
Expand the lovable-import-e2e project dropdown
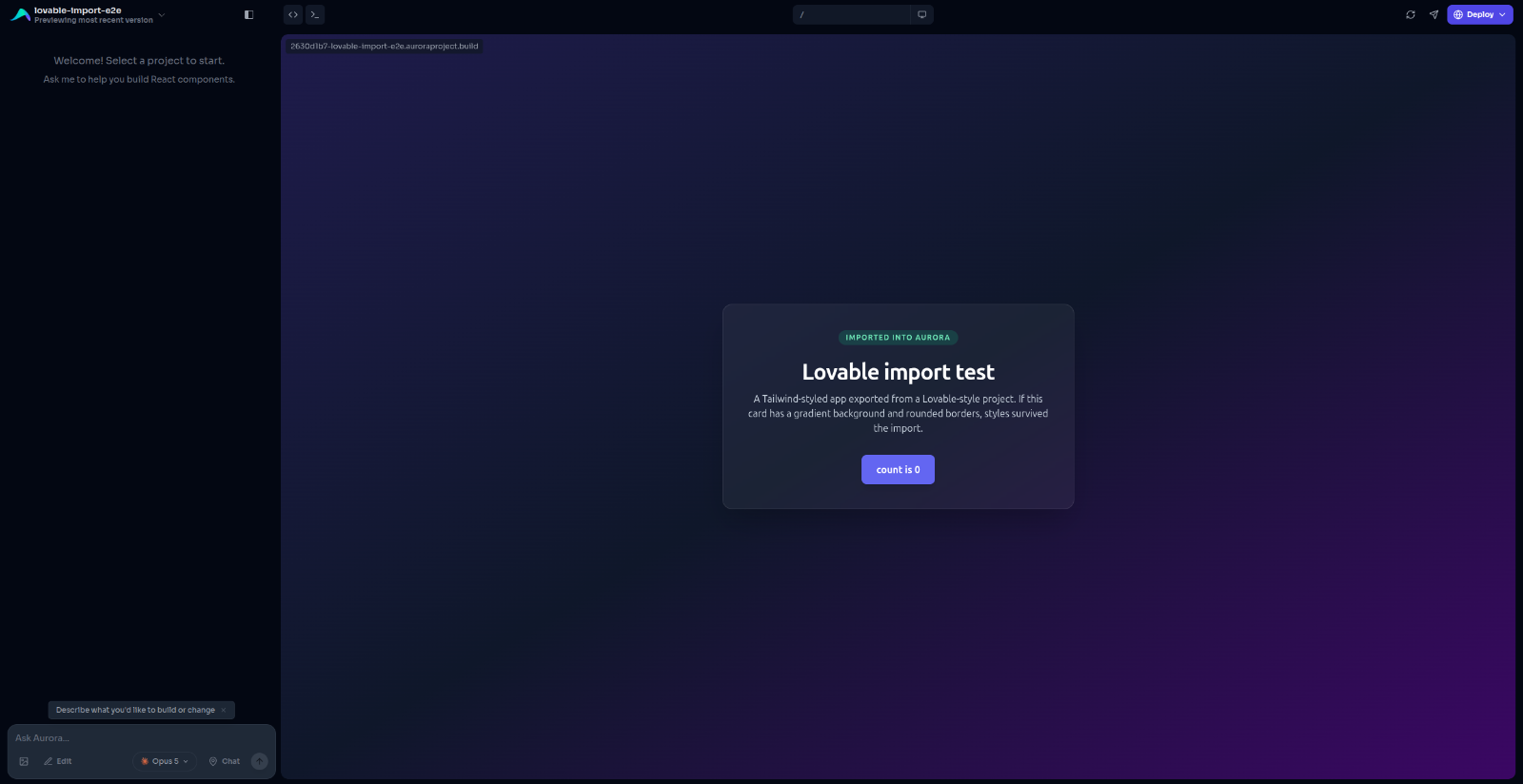(162, 14)
